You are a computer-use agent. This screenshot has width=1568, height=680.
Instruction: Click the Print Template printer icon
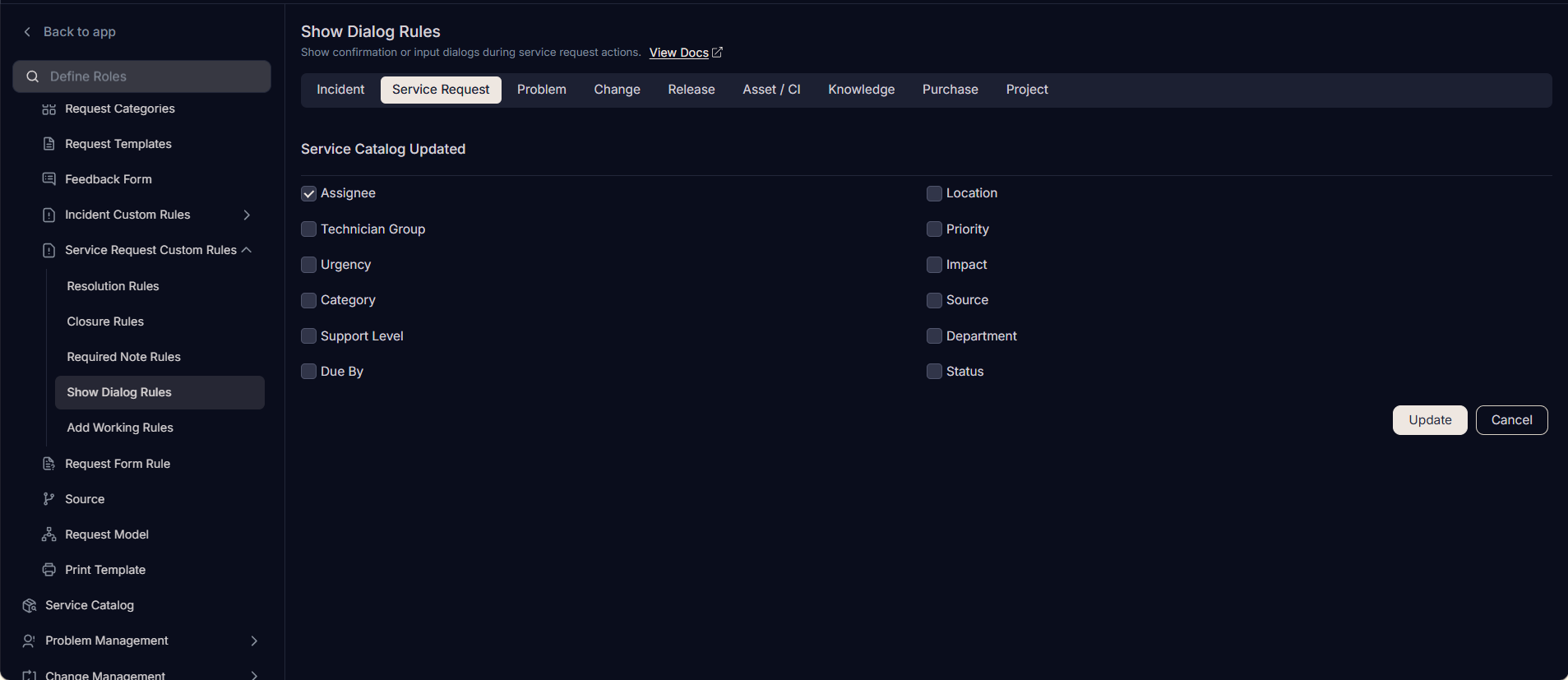49,570
